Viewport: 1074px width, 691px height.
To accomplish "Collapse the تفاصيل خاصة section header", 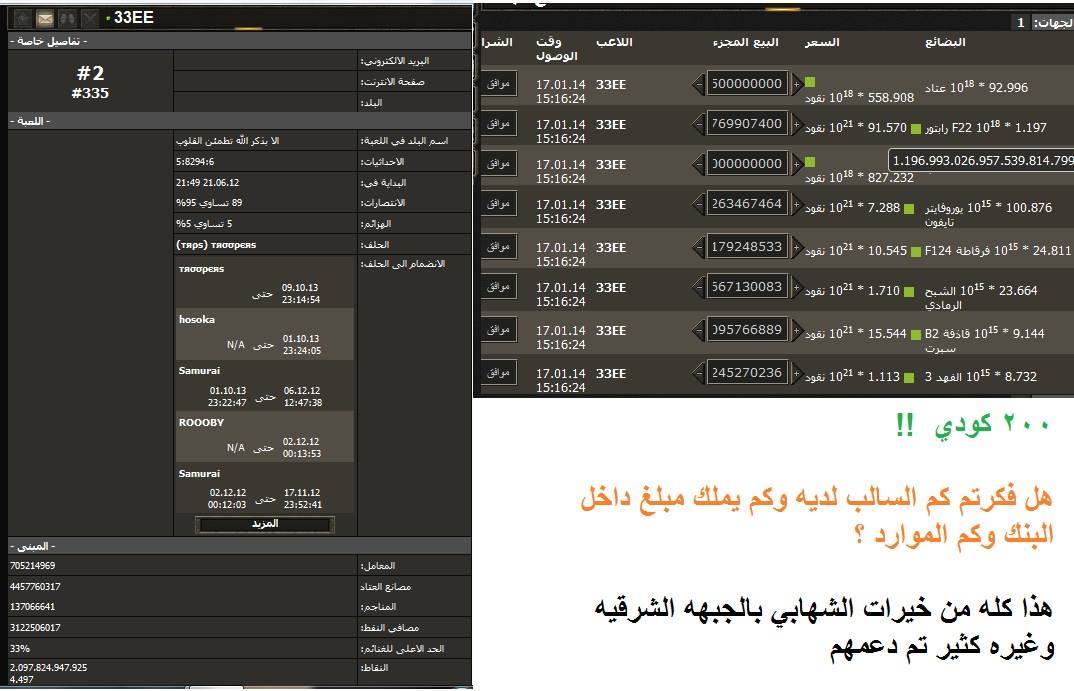I will [240, 41].
